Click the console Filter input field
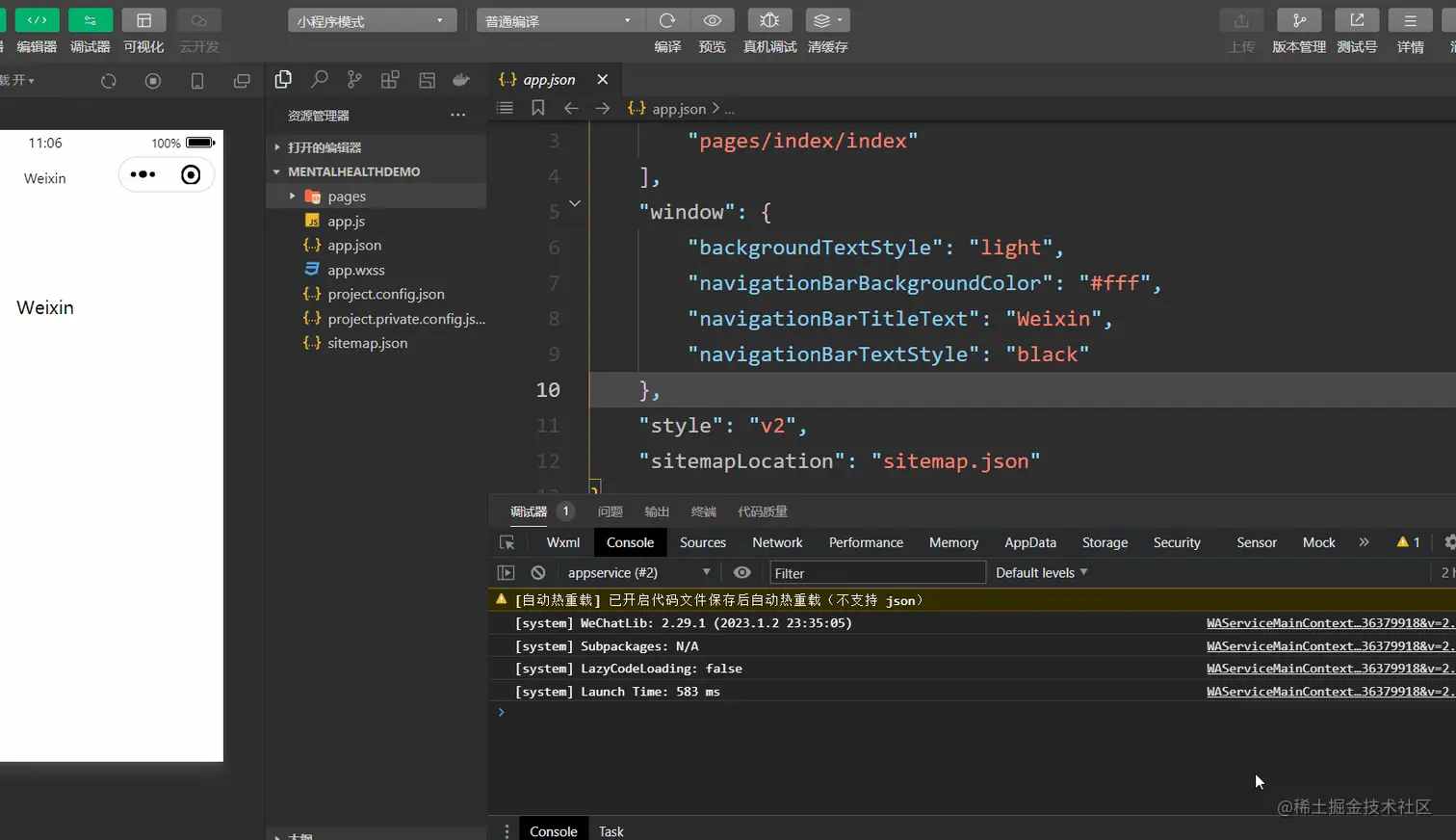The width and height of the screenshot is (1456, 840). (x=876, y=573)
